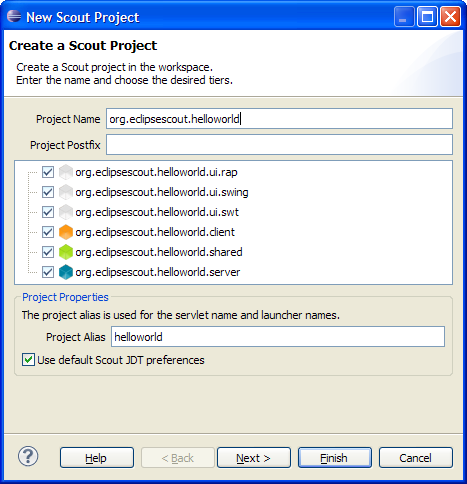Click the grey cube icon for ui.swing bundle

(x=66, y=192)
